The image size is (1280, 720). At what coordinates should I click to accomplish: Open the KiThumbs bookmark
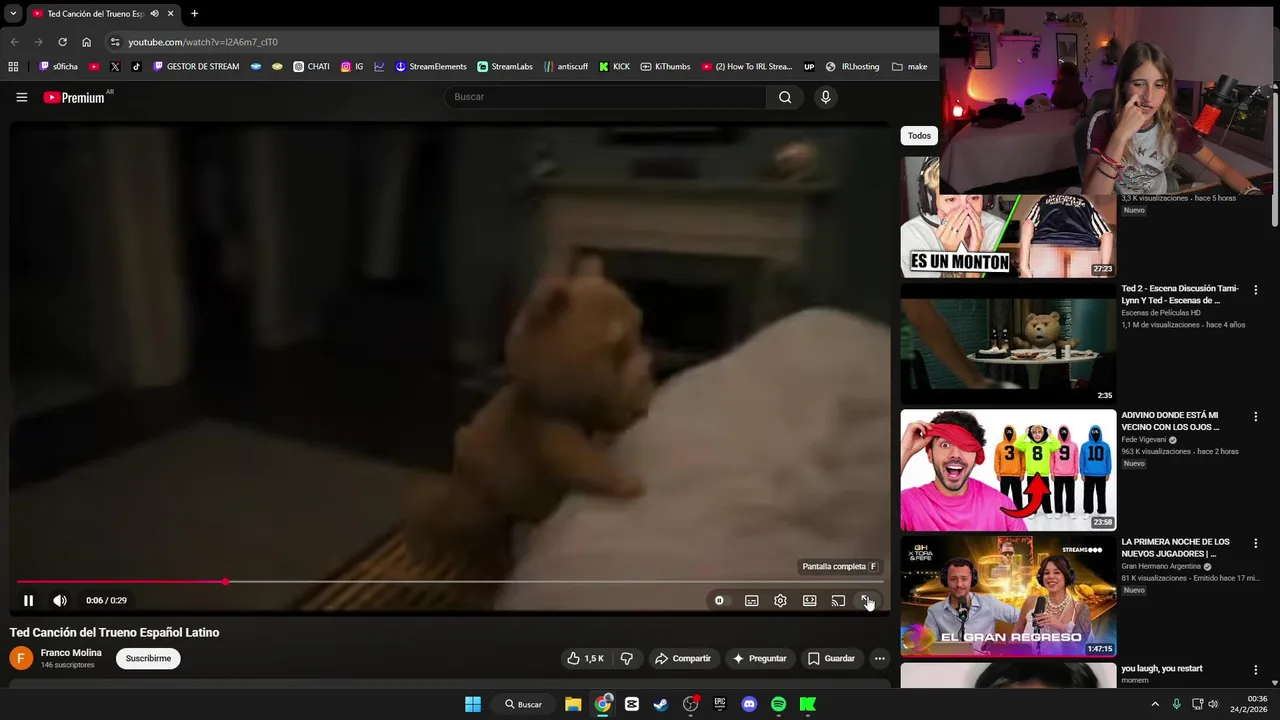pyautogui.click(x=665, y=67)
